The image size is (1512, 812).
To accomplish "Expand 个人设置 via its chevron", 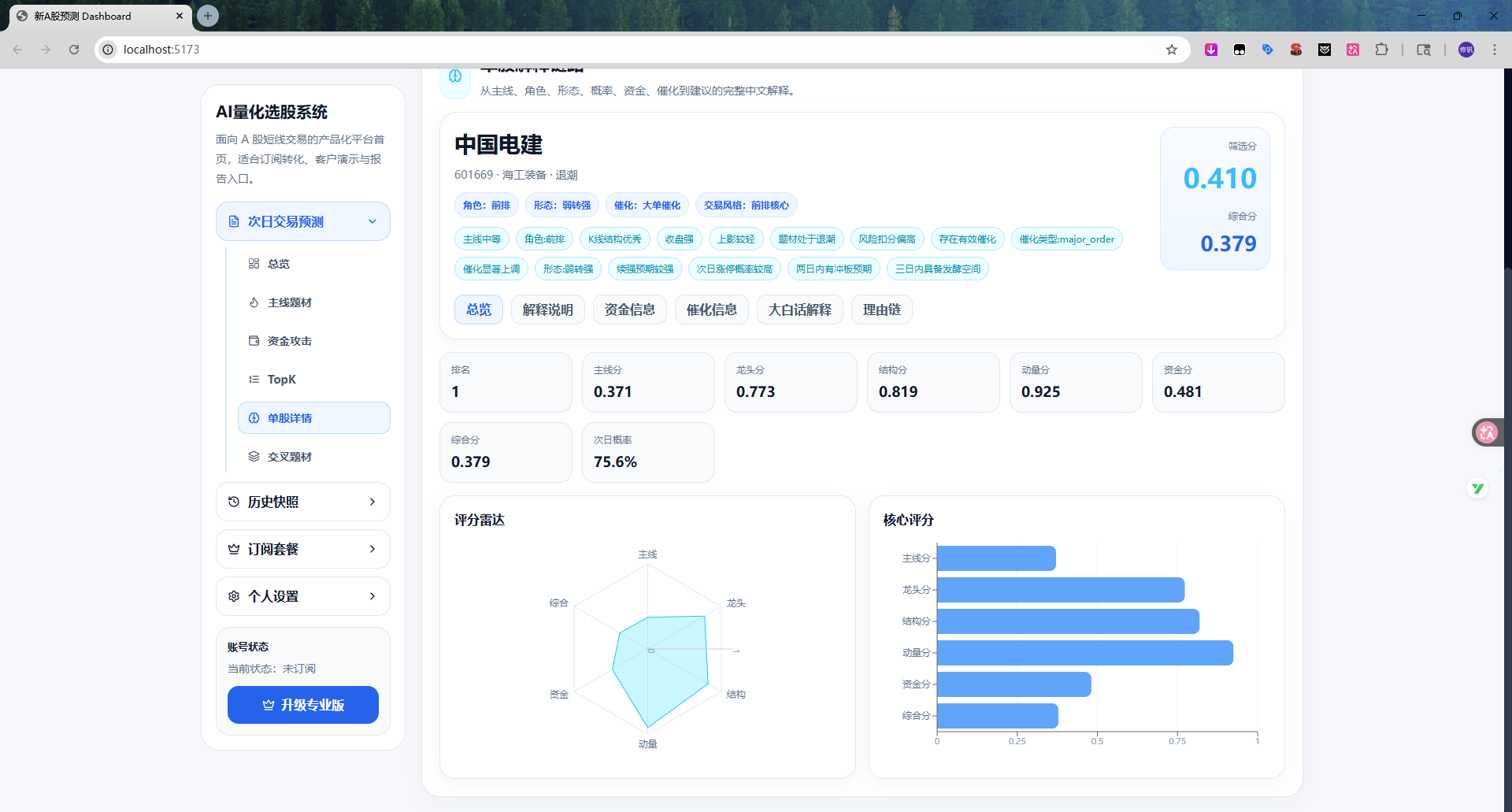I will click(372, 596).
